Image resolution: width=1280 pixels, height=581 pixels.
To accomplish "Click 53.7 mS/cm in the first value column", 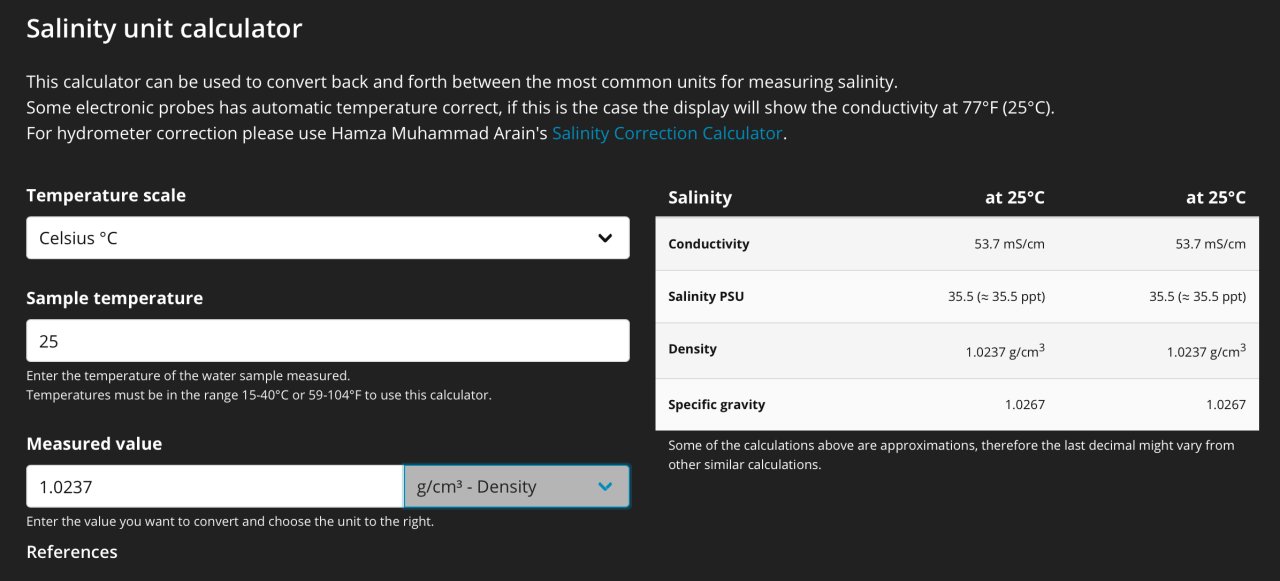I will click(1010, 244).
